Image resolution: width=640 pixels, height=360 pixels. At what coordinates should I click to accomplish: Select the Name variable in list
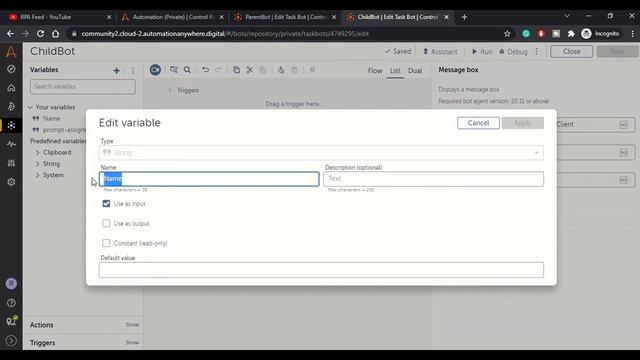[x=51, y=118]
